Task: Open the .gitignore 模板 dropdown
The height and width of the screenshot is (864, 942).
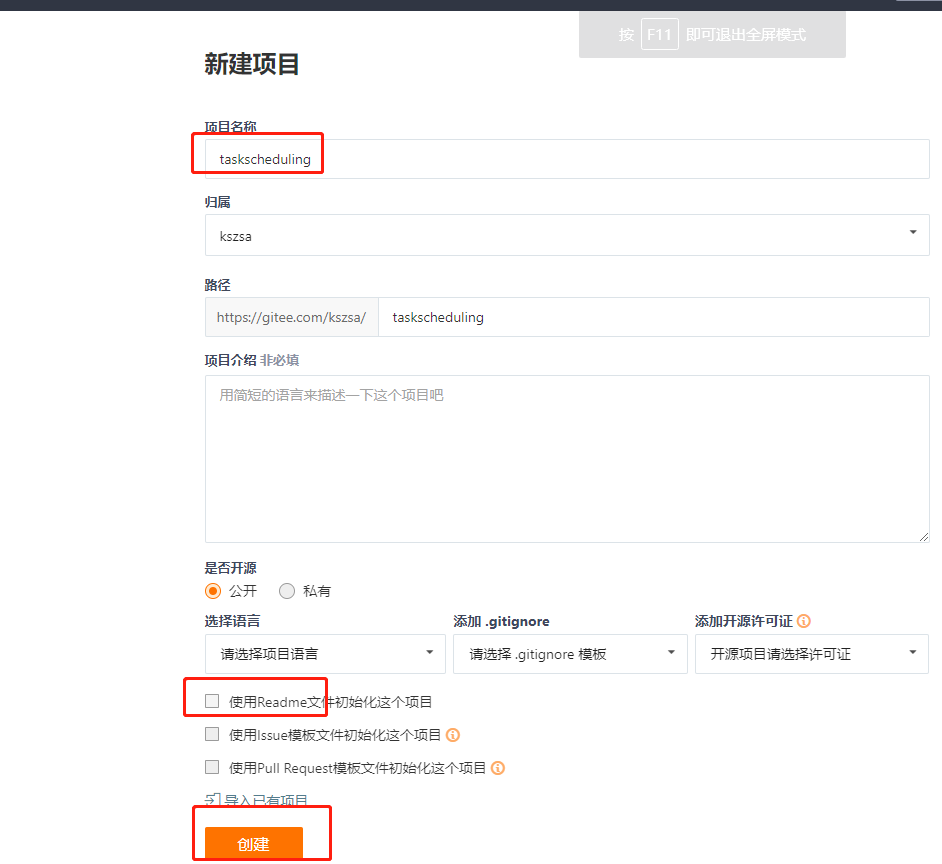Action: 570,654
